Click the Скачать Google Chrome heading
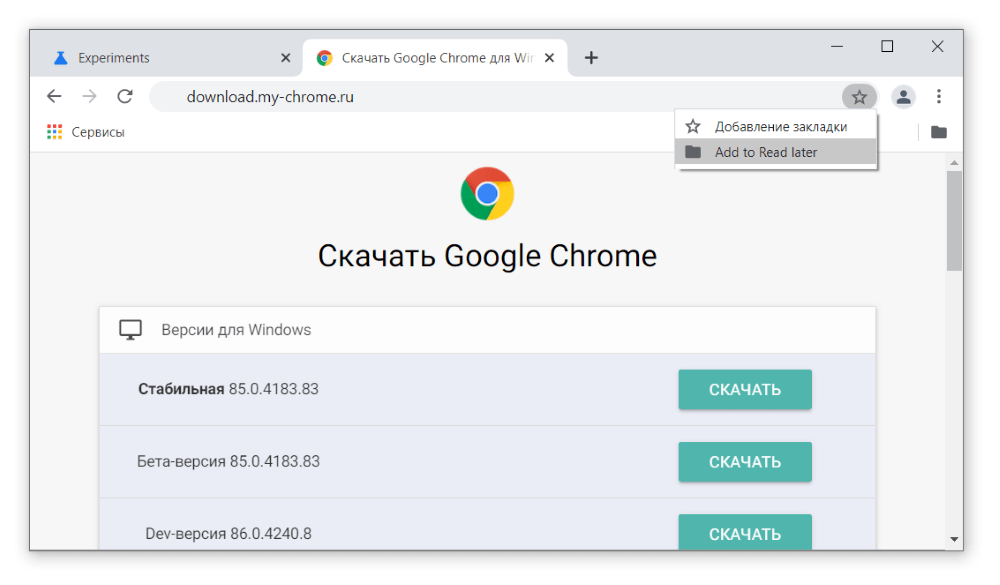This screenshot has height=585, width=1000. (x=487, y=256)
